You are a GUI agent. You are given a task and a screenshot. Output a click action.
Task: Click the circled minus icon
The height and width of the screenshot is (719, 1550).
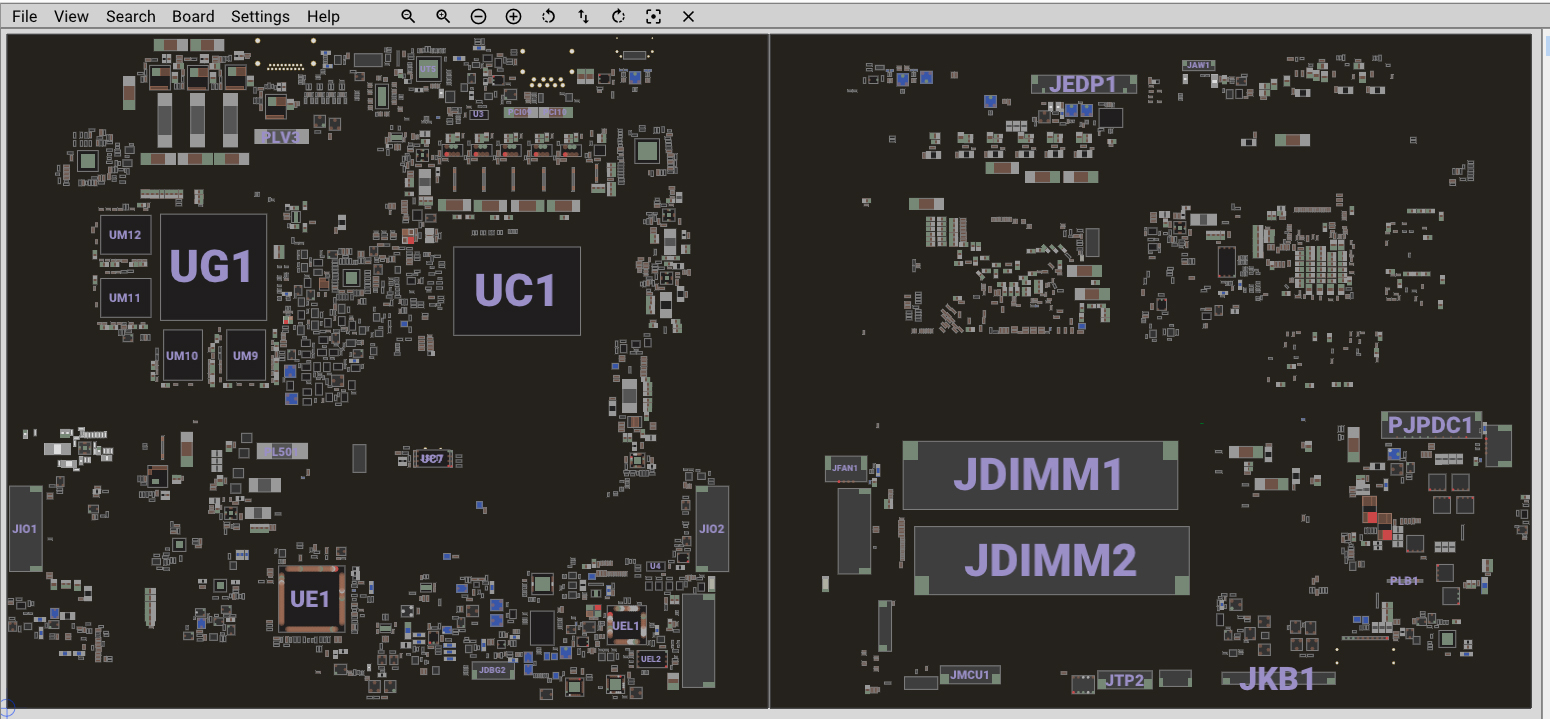pyautogui.click(x=478, y=17)
